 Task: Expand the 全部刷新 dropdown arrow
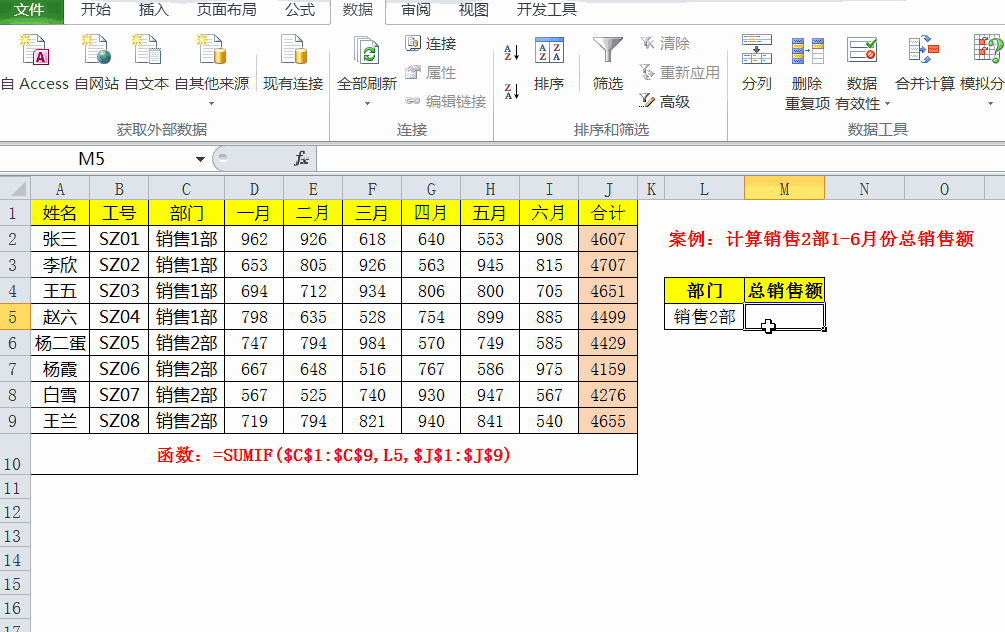coord(367,103)
